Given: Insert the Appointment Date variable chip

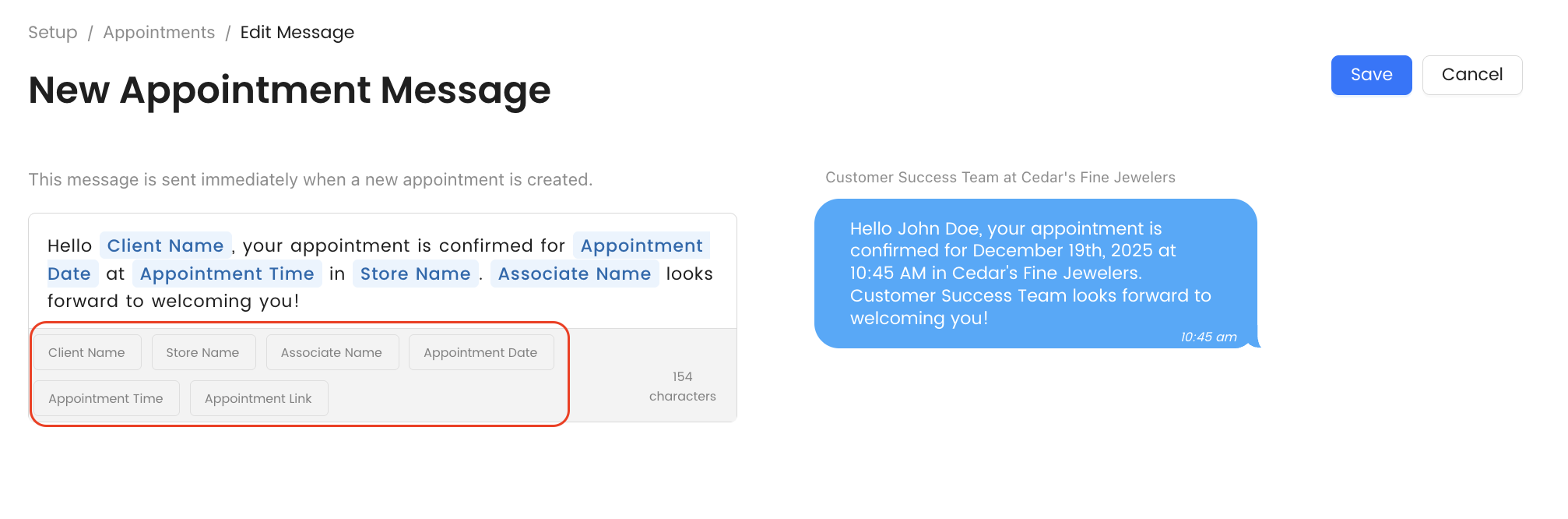Looking at the screenshot, I should coord(480,352).
